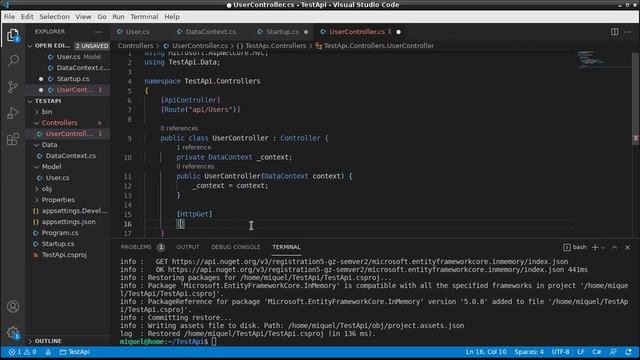Open the Source Control view icon
This screenshot has height=360, width=640.
click(x=13, y=87)
